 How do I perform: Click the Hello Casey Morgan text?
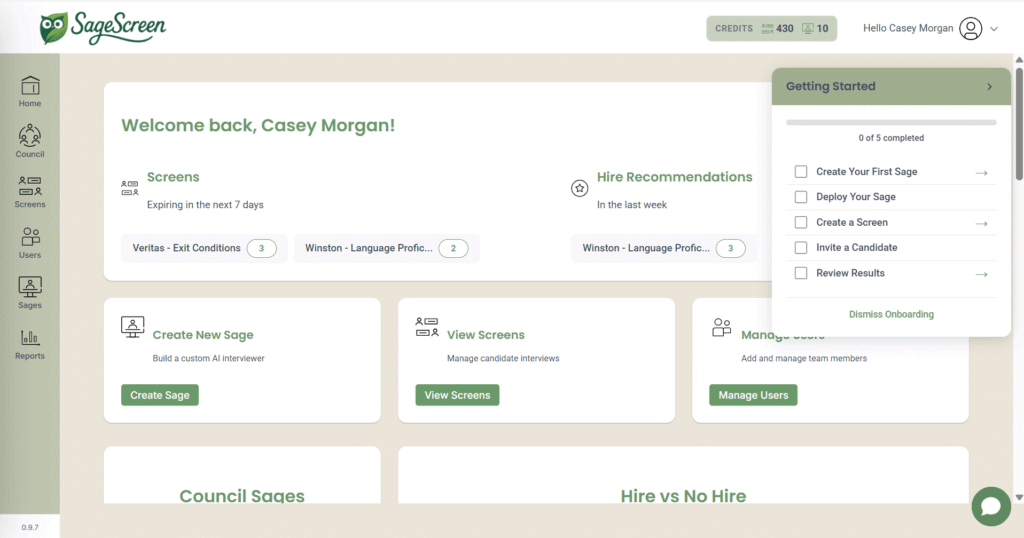(908, 28)
